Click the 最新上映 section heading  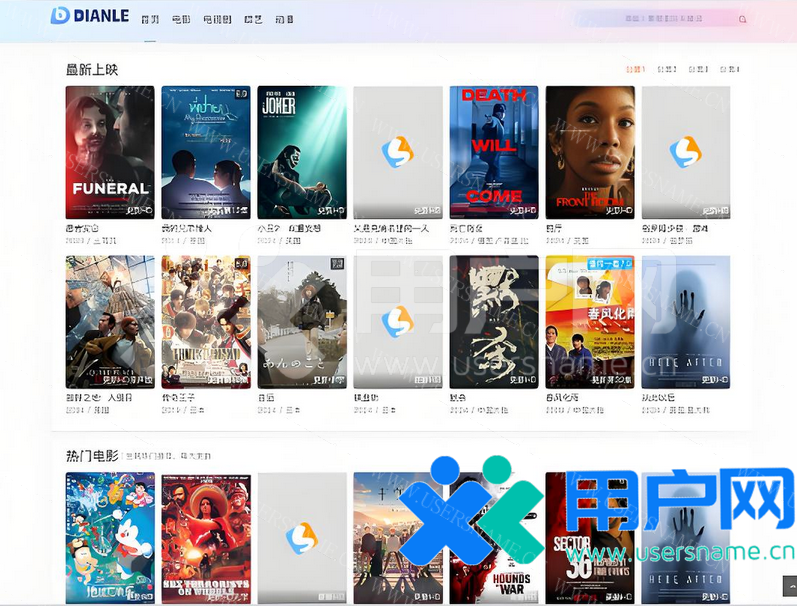(x=92, y=69)
